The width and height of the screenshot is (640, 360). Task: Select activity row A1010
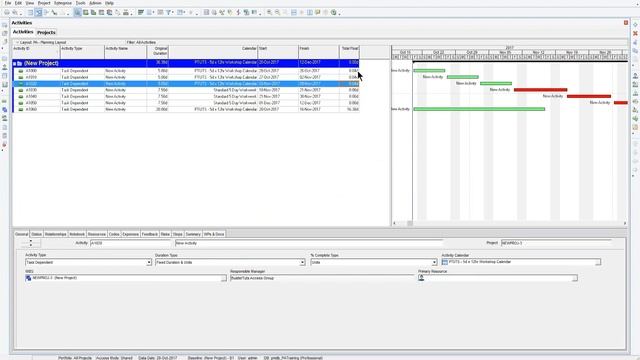pos(186,77)
